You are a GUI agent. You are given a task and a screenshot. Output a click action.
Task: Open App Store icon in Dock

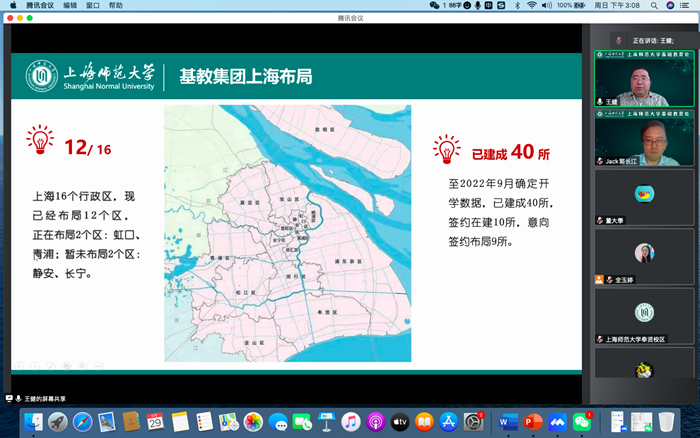coord(449,422)
